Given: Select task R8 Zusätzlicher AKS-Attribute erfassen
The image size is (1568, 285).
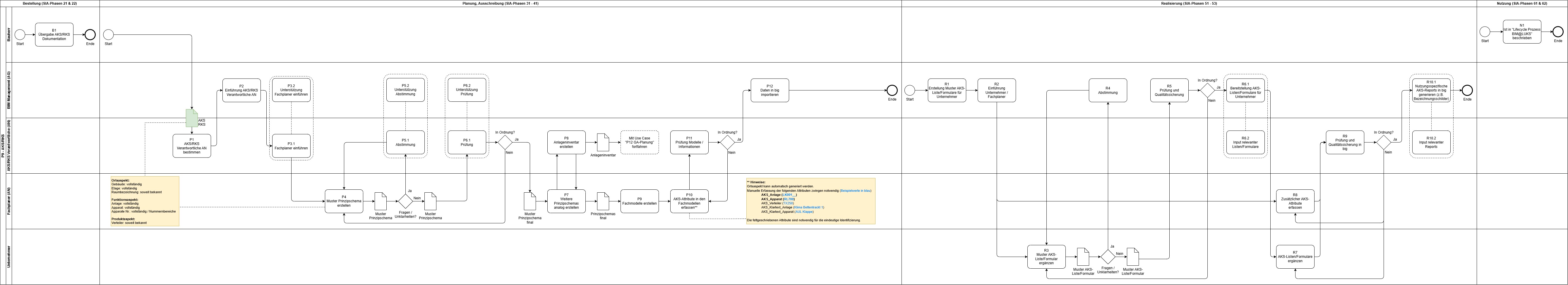Looking at the screenshot, I should pos(1295,201).
